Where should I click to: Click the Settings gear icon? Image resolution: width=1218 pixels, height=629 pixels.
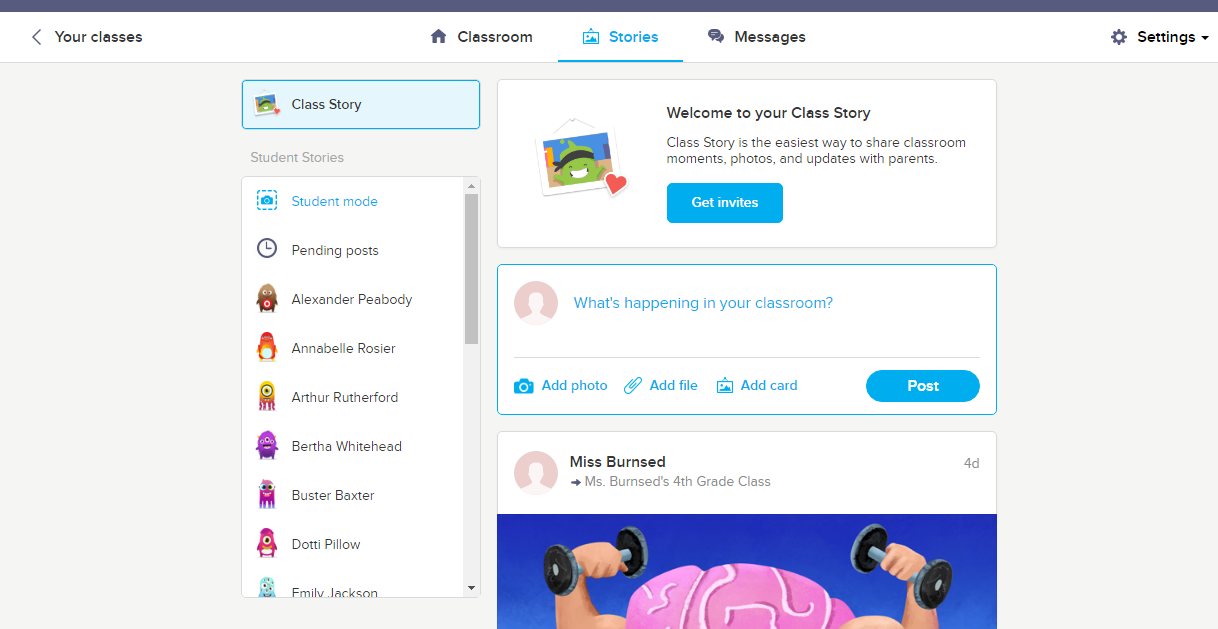click(x=1119, y=37)
